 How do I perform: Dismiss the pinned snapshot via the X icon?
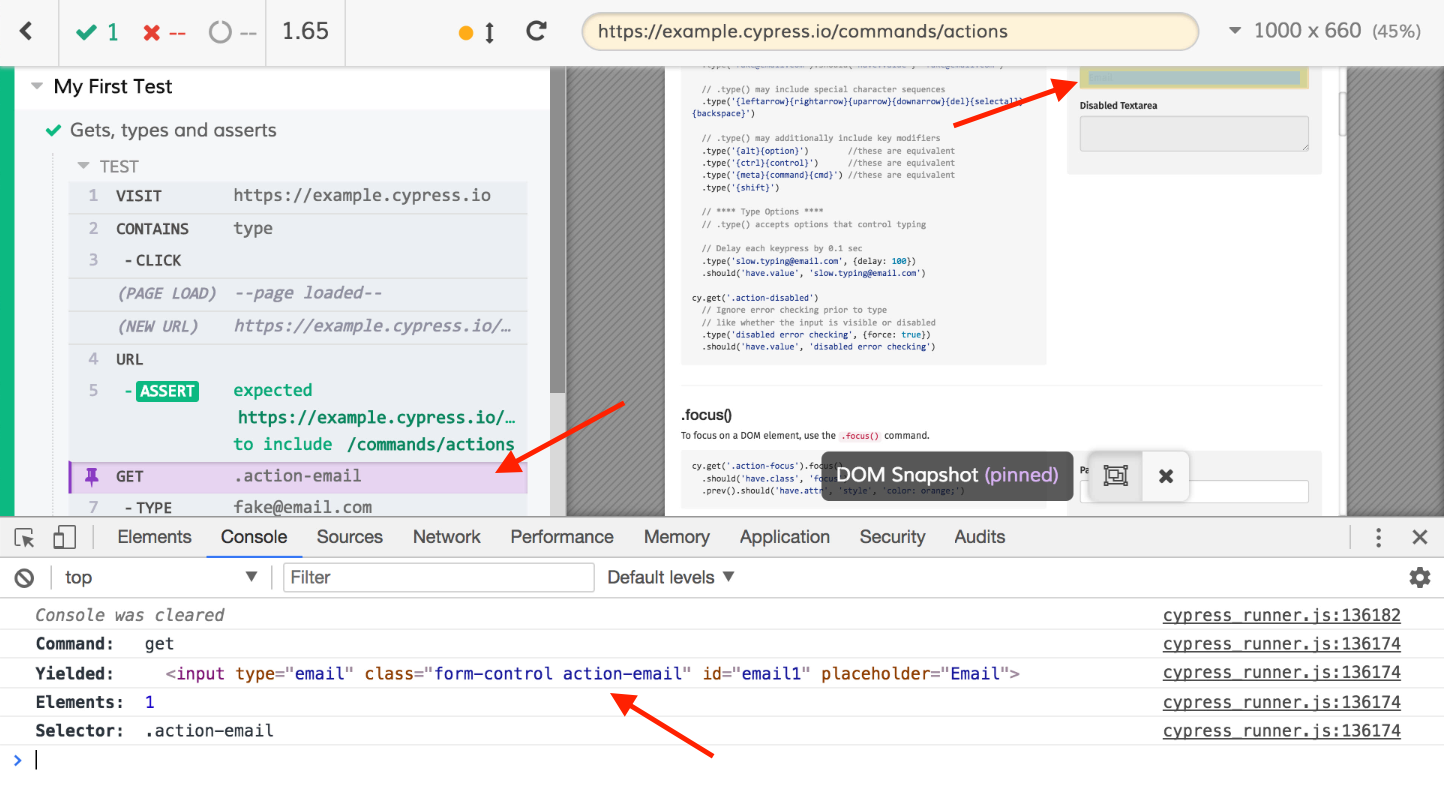(1165, 477)
